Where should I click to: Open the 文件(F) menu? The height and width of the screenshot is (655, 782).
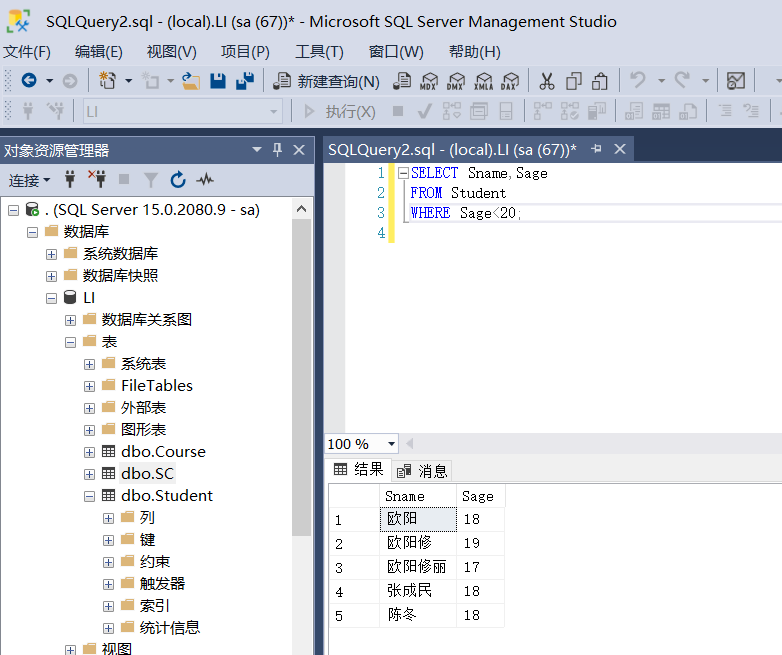click(27, 52)
